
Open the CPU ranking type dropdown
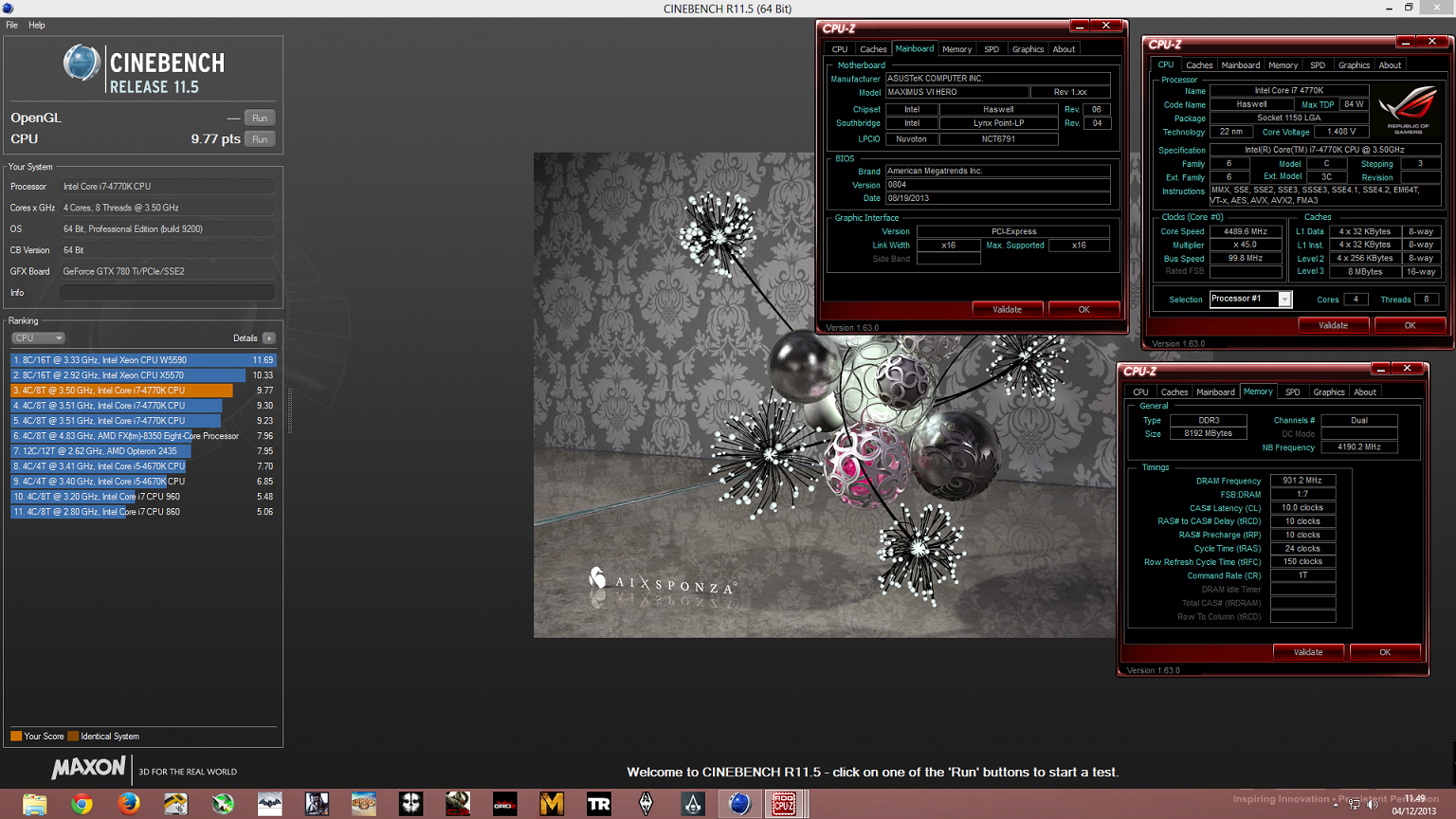(38, 338)
